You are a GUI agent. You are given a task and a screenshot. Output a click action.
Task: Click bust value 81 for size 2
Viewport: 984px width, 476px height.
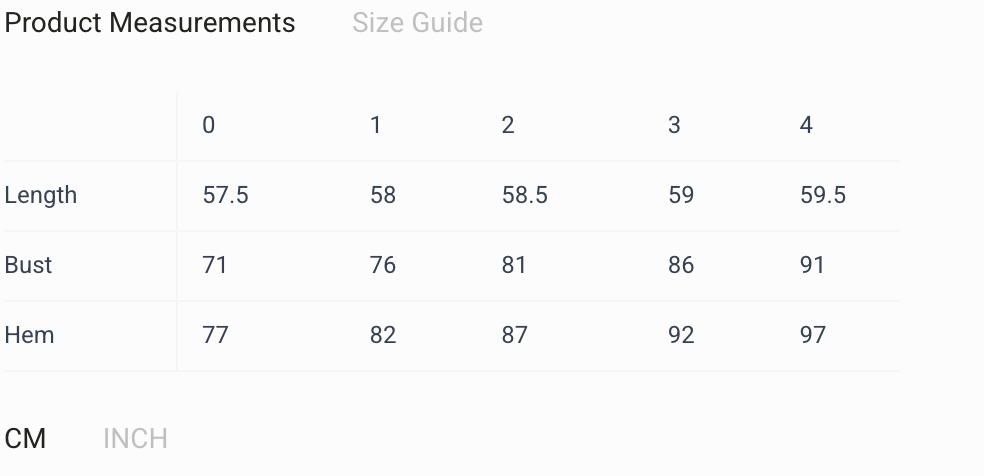coord(514,265)
